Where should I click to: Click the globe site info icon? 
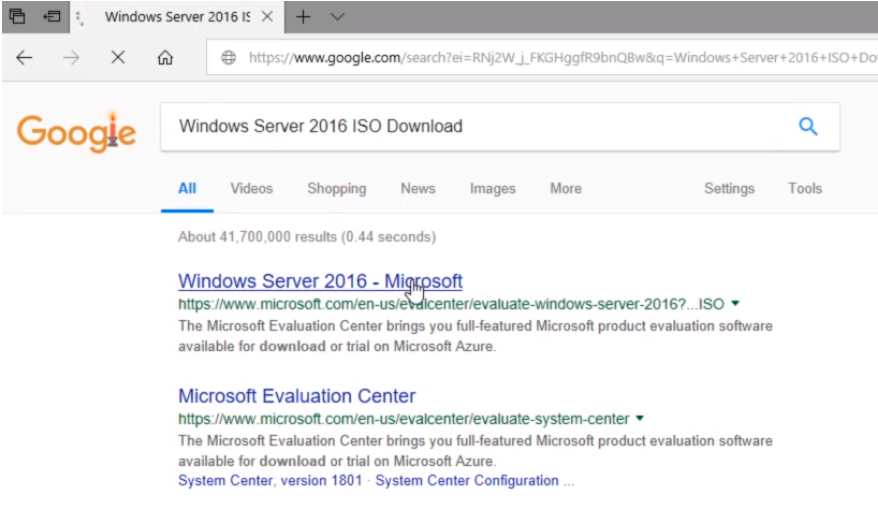228,58
